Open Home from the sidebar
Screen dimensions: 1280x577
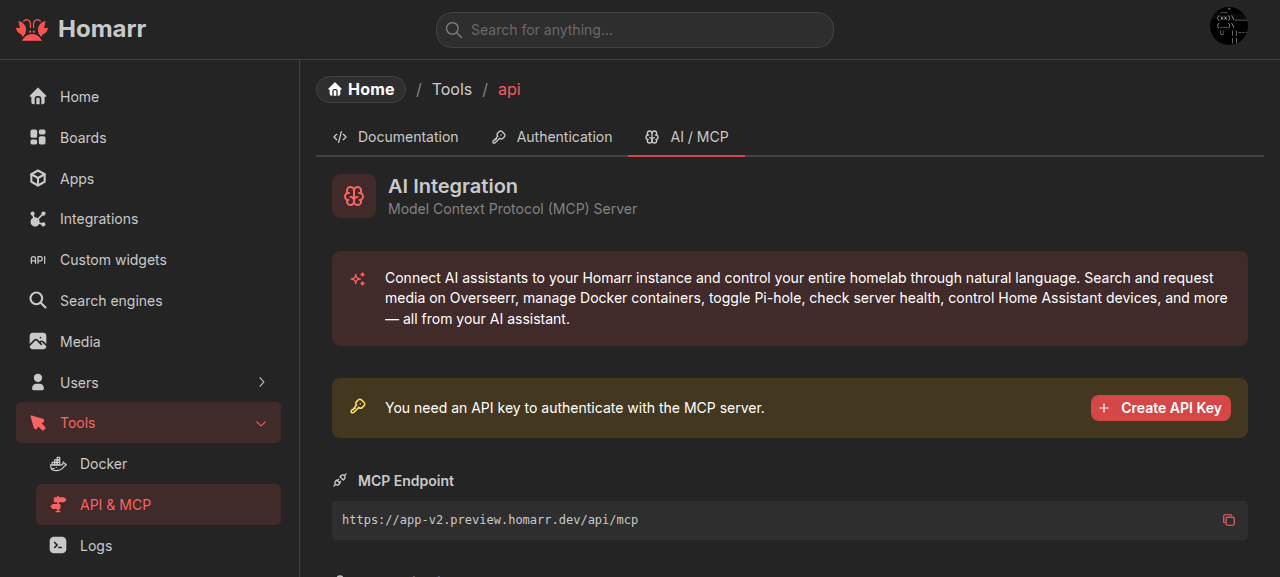coord(148,97)
